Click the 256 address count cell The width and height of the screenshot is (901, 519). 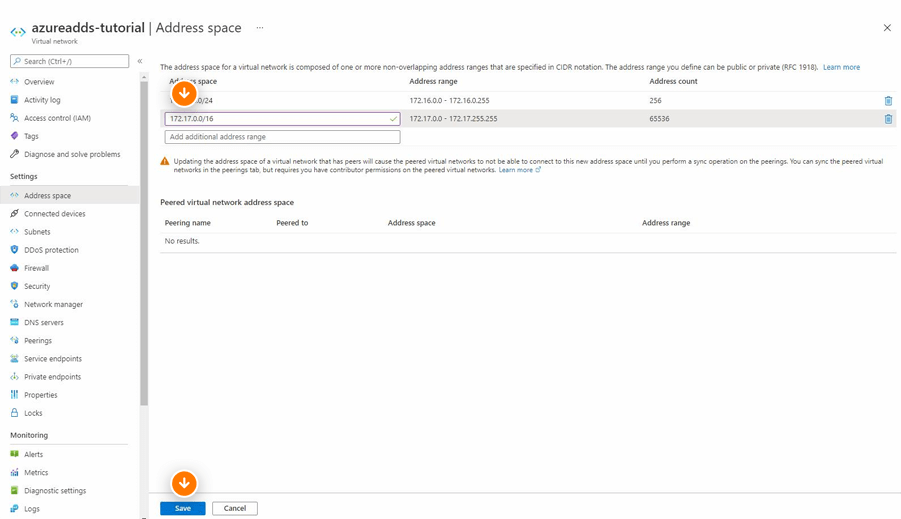(655, 100)
